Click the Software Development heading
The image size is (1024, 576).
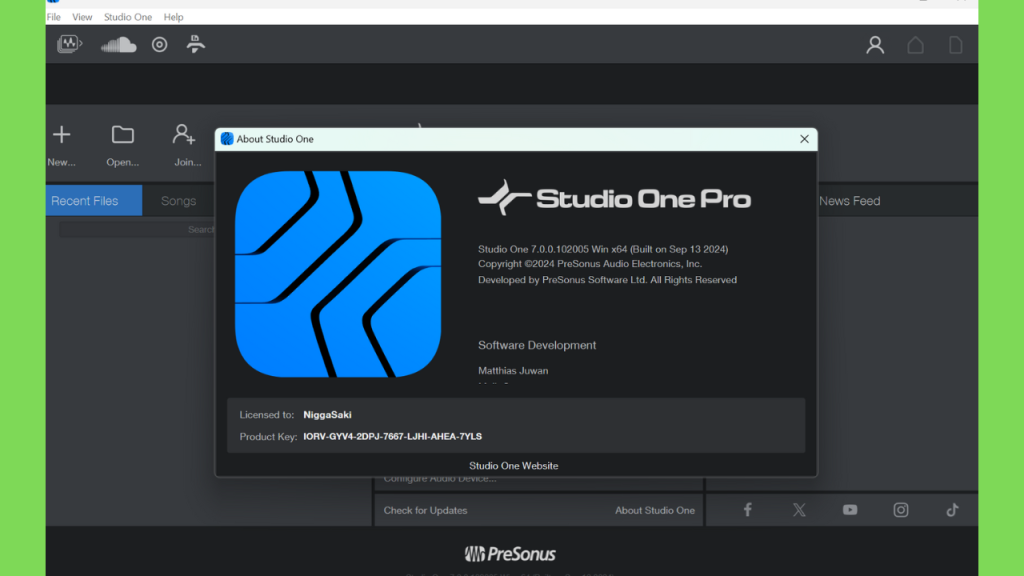point(537,345)
